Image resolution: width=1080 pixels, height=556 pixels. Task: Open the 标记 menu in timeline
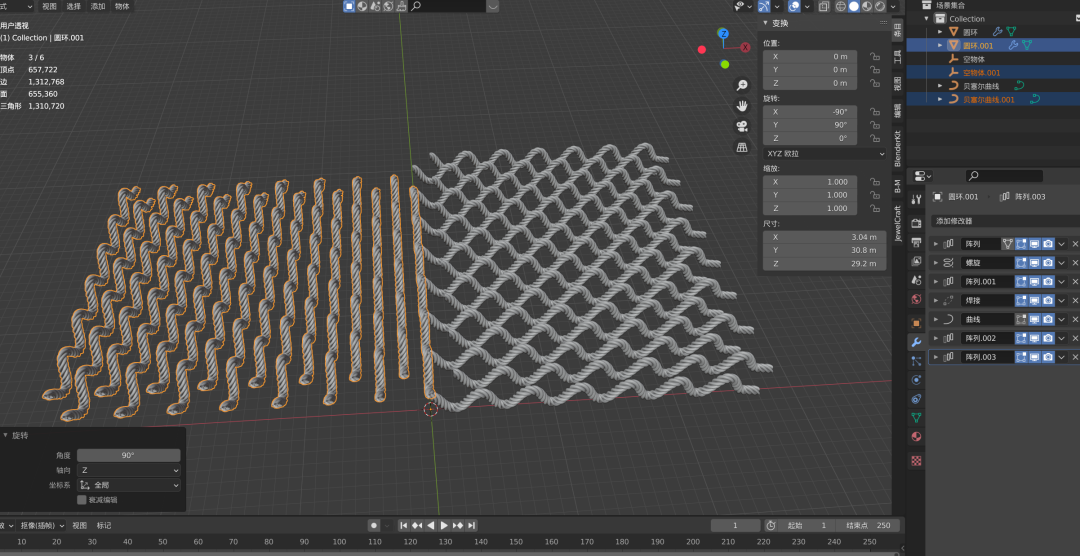104,525
